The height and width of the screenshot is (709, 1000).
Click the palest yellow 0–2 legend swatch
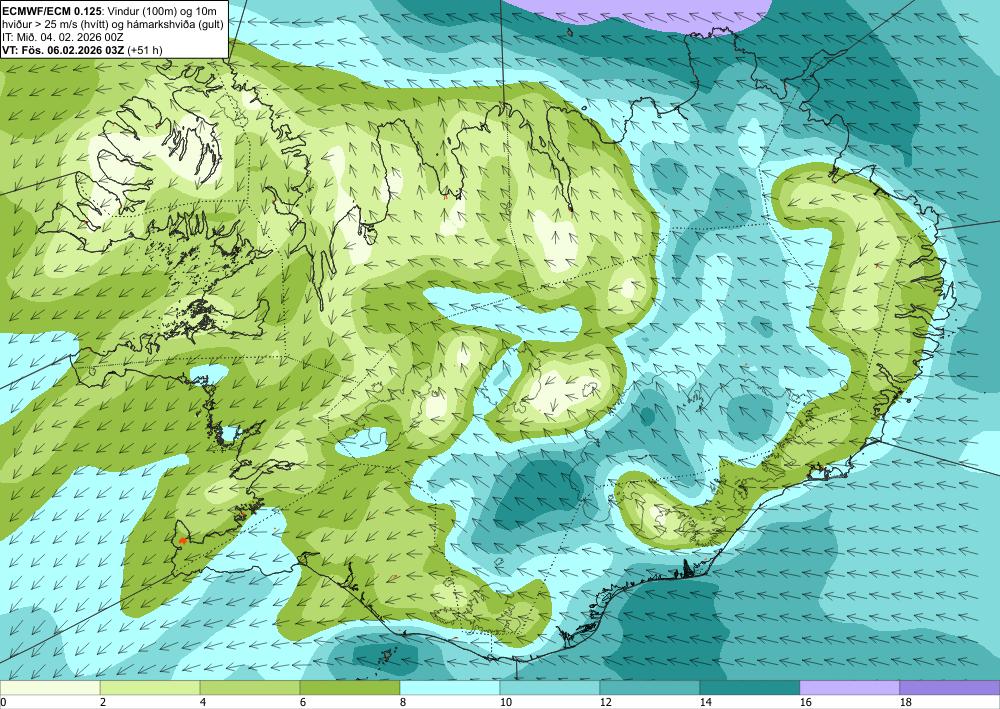(x=50, y=688)
